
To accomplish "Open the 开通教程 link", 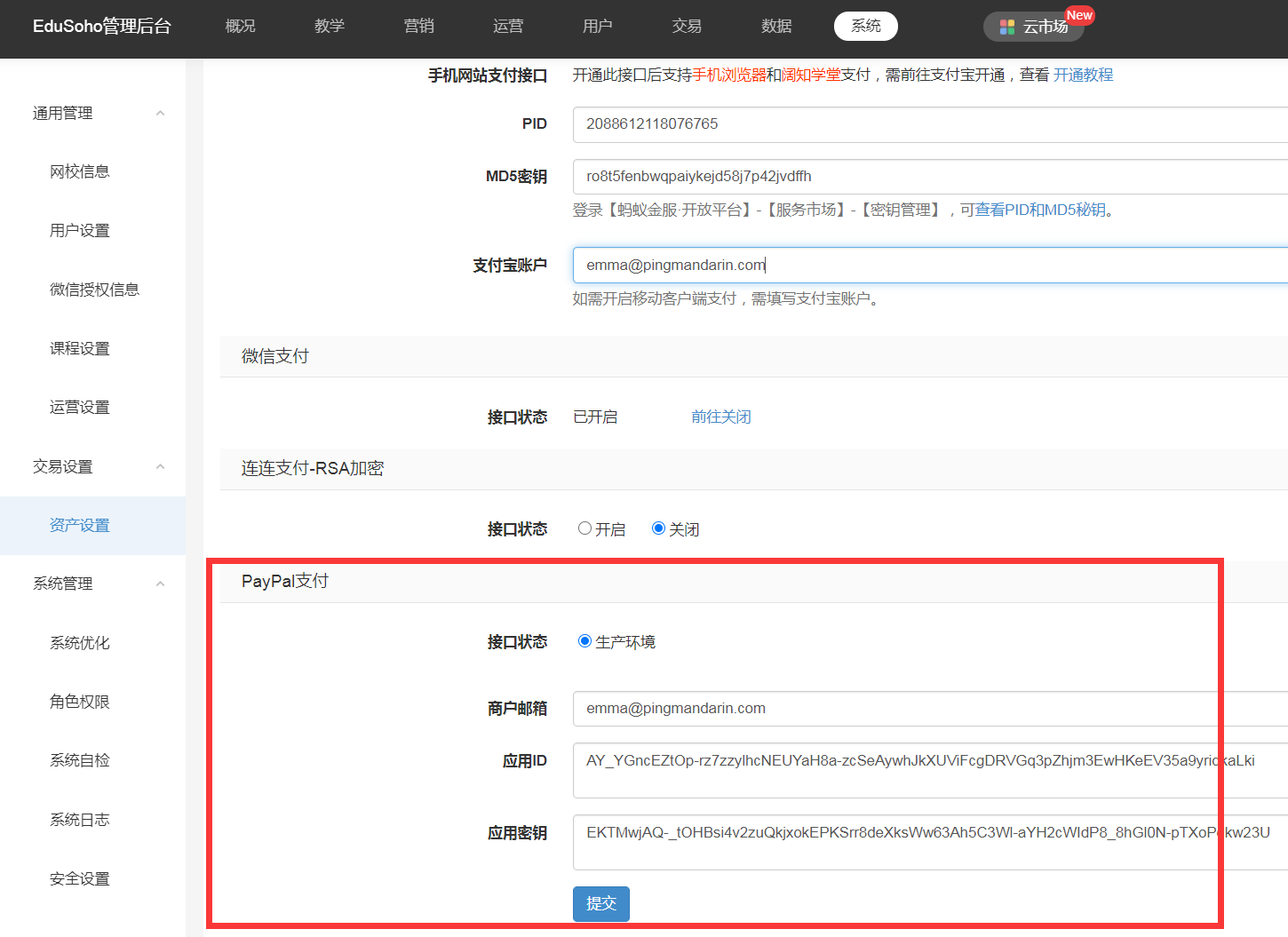I will [1083, 75].
